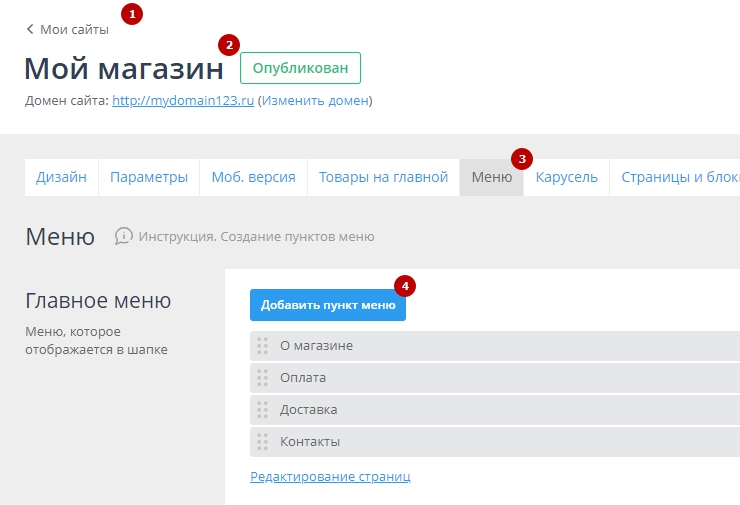Open the mydomain123.ru domain link
Viewport: 740px width, 505px height.
(x=183, y=101)
